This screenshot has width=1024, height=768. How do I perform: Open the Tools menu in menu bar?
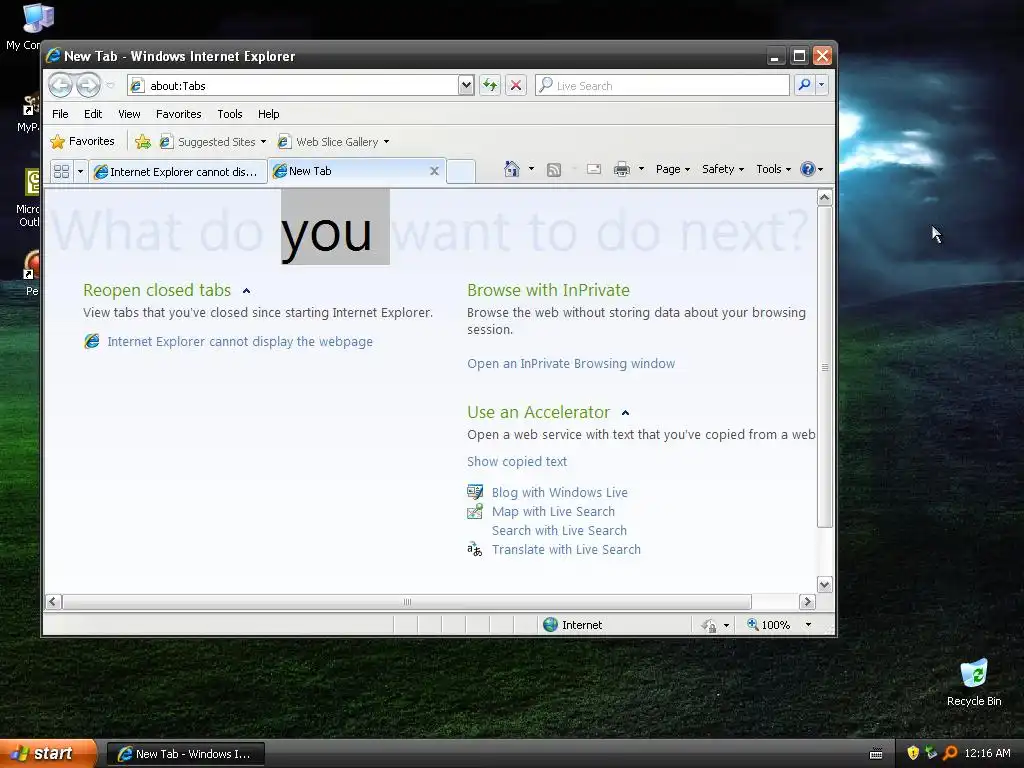tap(230, 114)
